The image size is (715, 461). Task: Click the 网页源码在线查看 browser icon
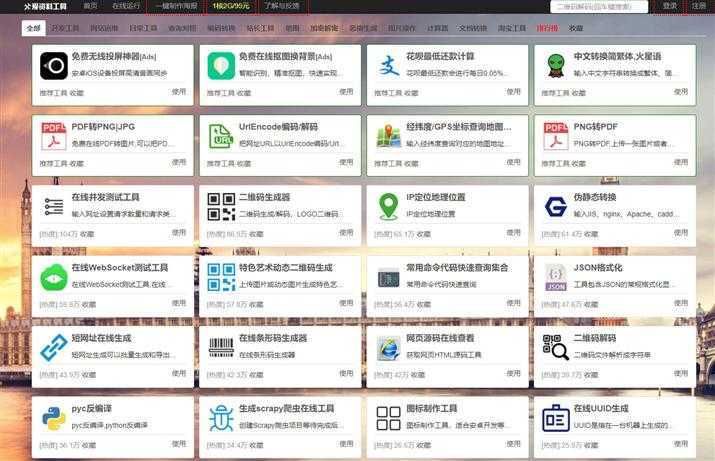(388, 347)
